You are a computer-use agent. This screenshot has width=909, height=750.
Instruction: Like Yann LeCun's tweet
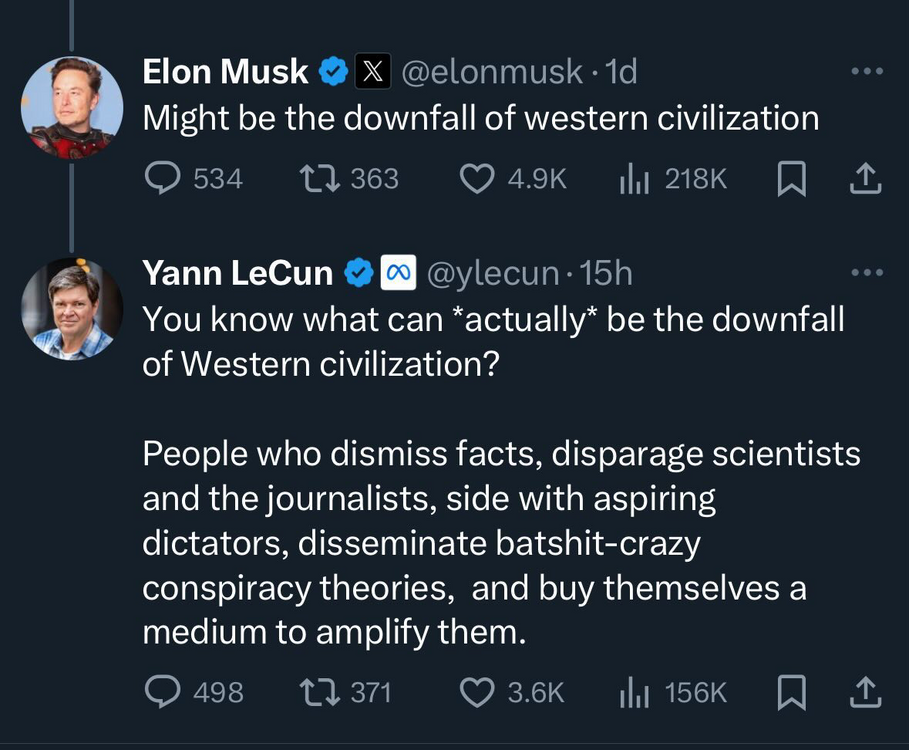click(476, 692)
